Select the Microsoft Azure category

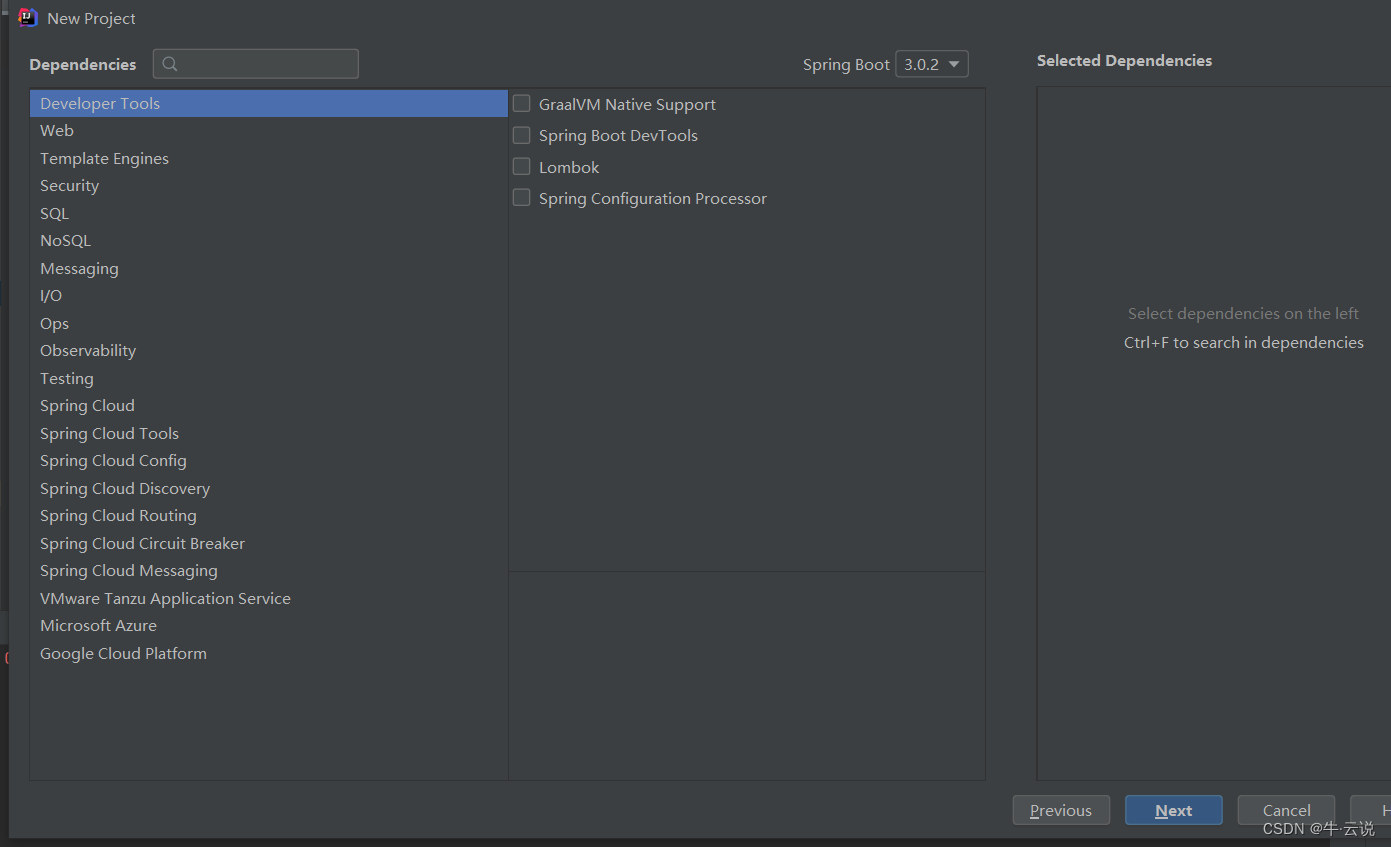point(269,626)
